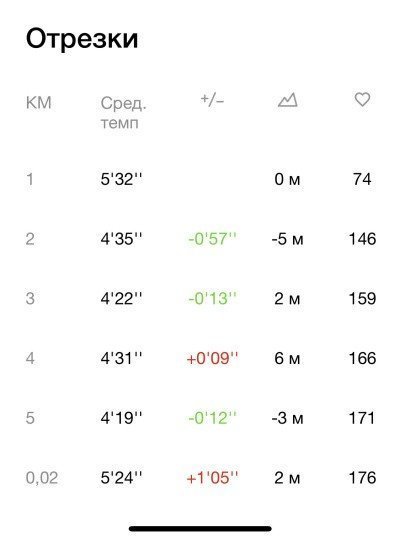
Task: Tap the home indicator bar at bottom
Action: tap(200, 529)
